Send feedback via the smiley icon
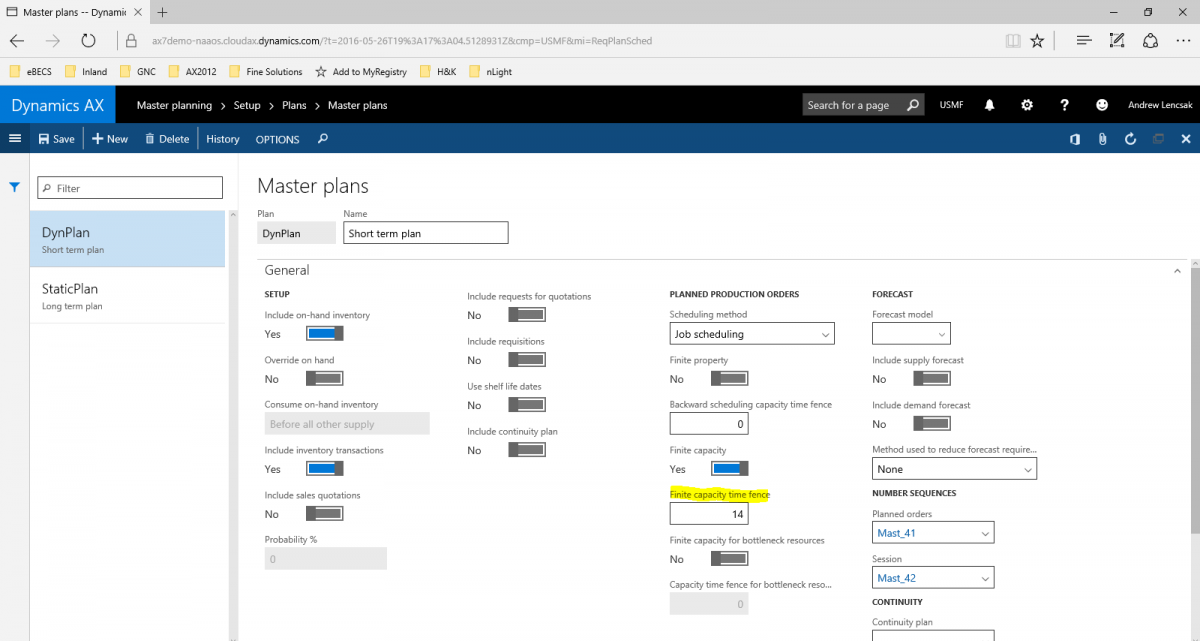The width and height of the screenshot is (1200, 641). 1102,105
